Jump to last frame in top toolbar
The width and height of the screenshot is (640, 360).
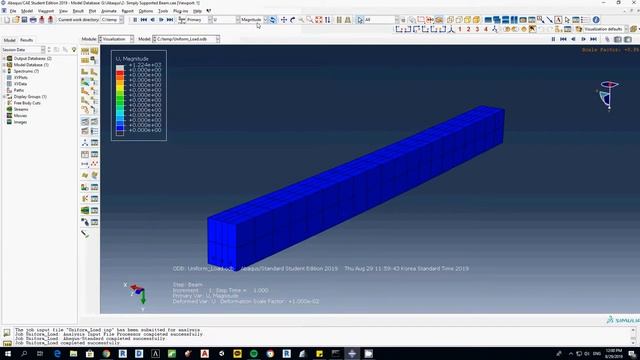tap(170, 20)
